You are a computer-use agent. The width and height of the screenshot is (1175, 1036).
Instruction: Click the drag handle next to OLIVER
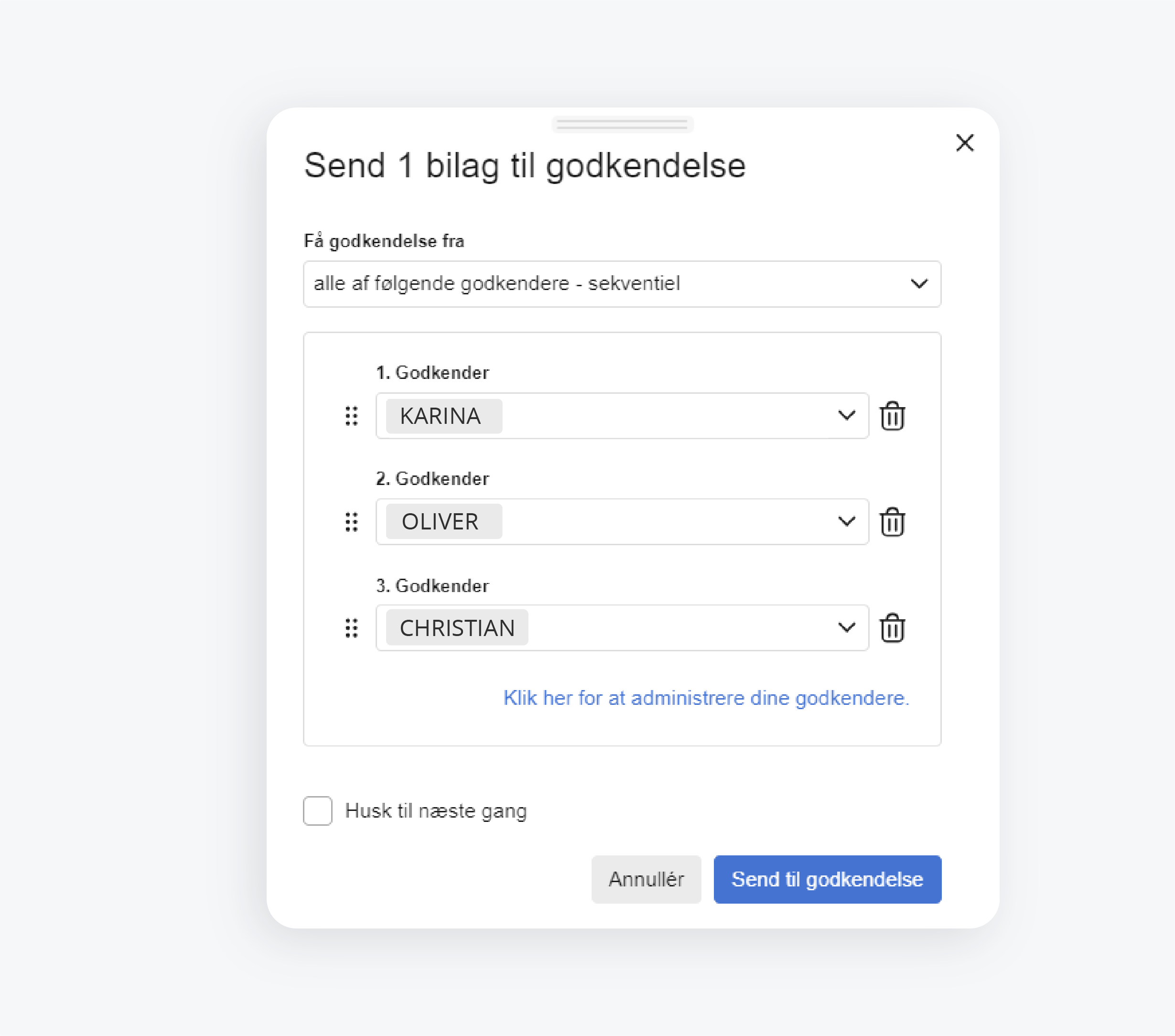click(x=352, y=522)
